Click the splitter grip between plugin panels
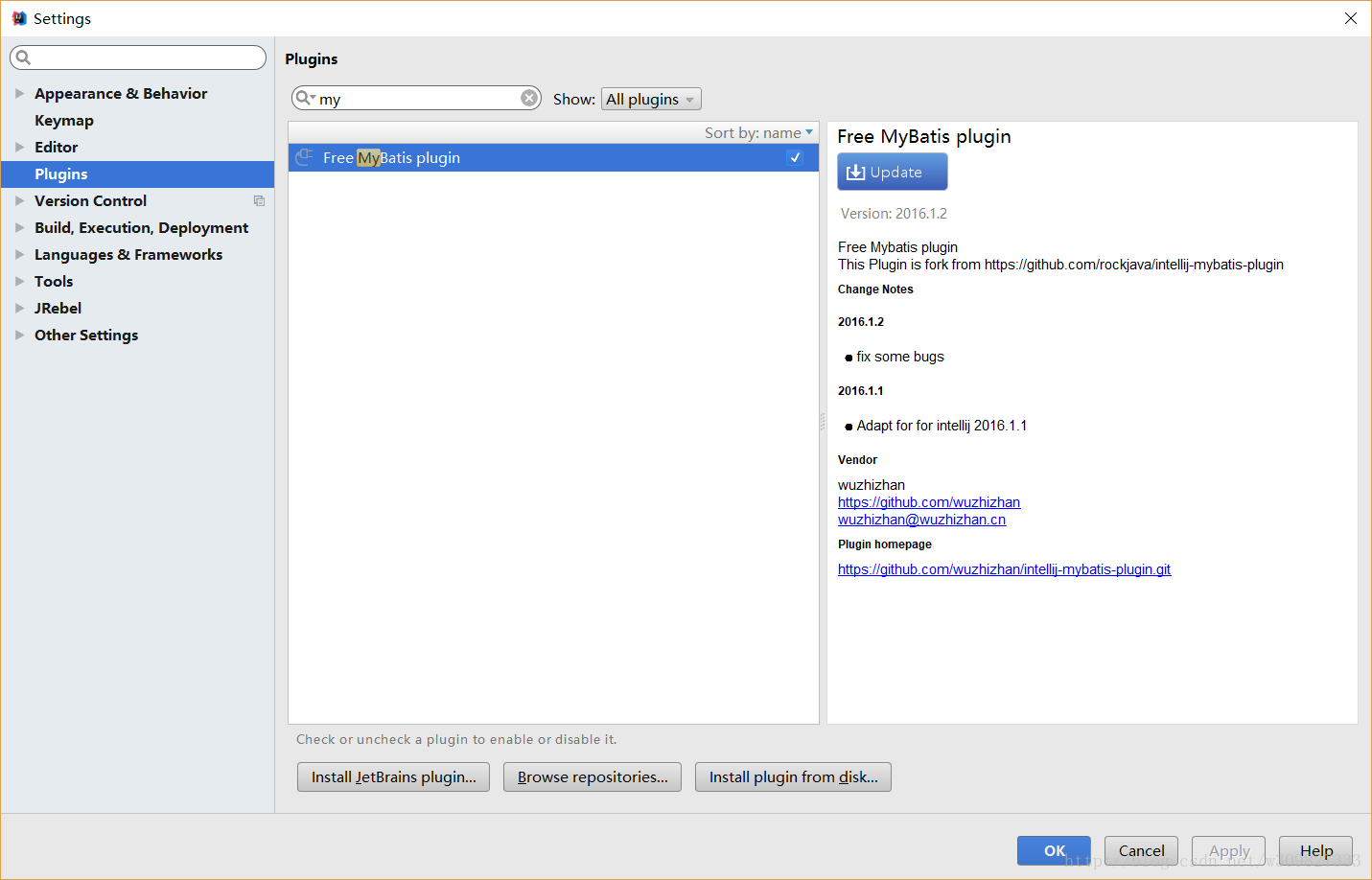Image resolution: width=1372 pixels, height=880 pixels. [x=823, y=422]
